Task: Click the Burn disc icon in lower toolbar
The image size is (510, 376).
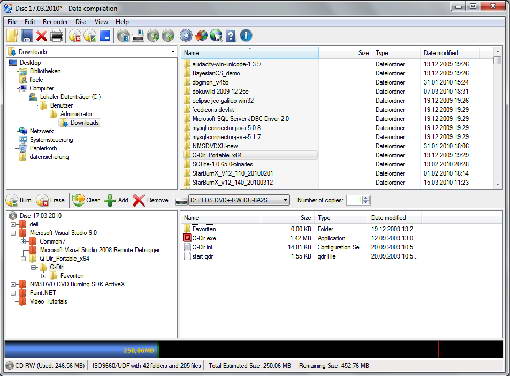Action: 12,200
